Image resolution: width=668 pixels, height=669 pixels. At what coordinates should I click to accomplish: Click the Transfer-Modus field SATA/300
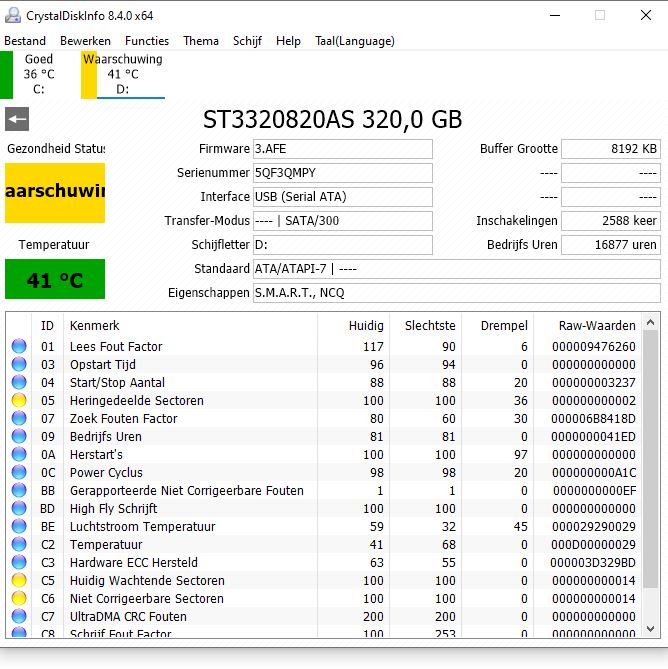(343, 221)
